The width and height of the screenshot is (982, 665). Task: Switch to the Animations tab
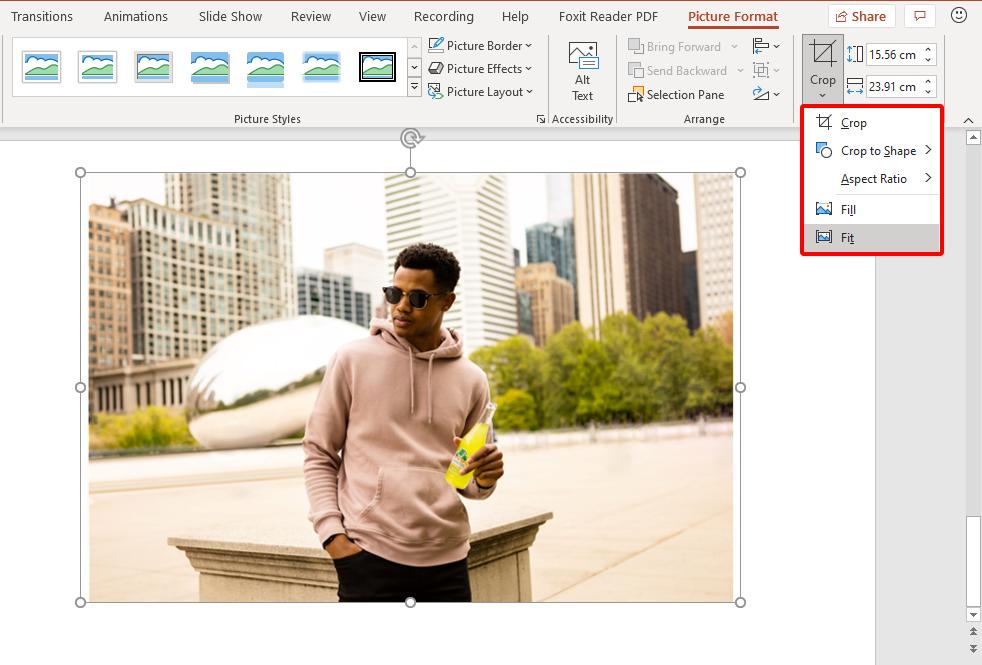[x=136, y=17]
